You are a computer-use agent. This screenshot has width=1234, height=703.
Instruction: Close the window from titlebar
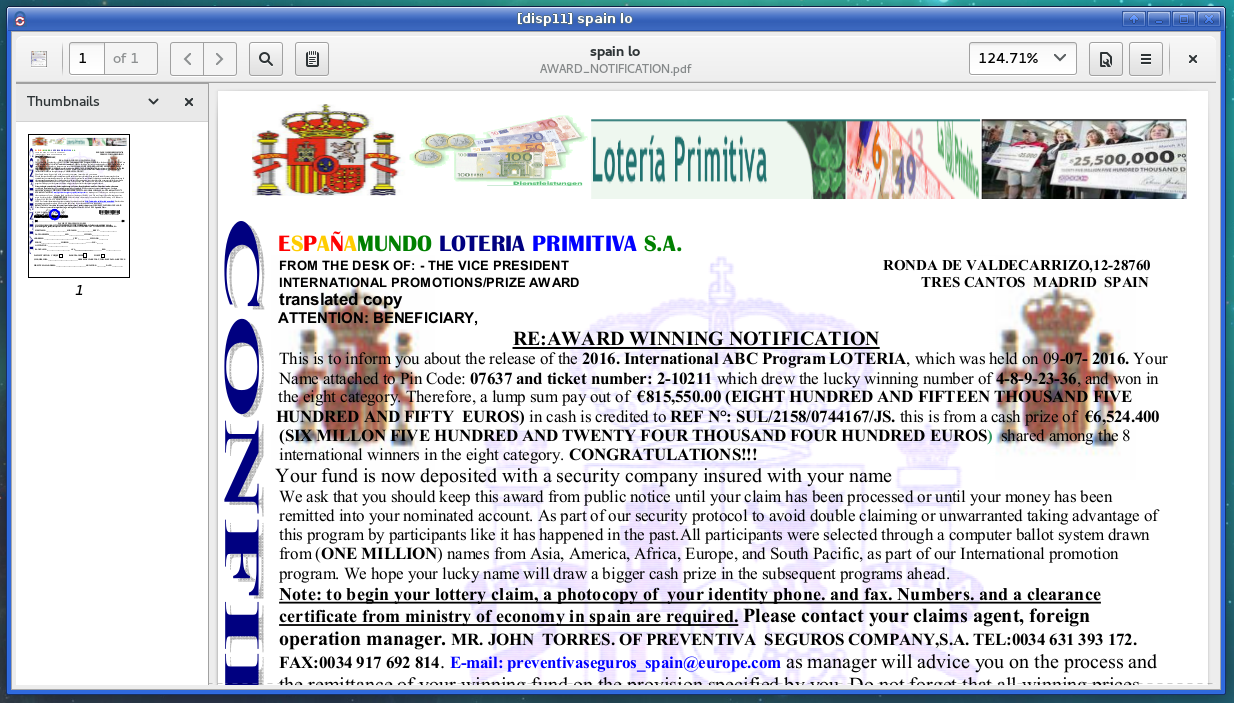coord(1209,19)
